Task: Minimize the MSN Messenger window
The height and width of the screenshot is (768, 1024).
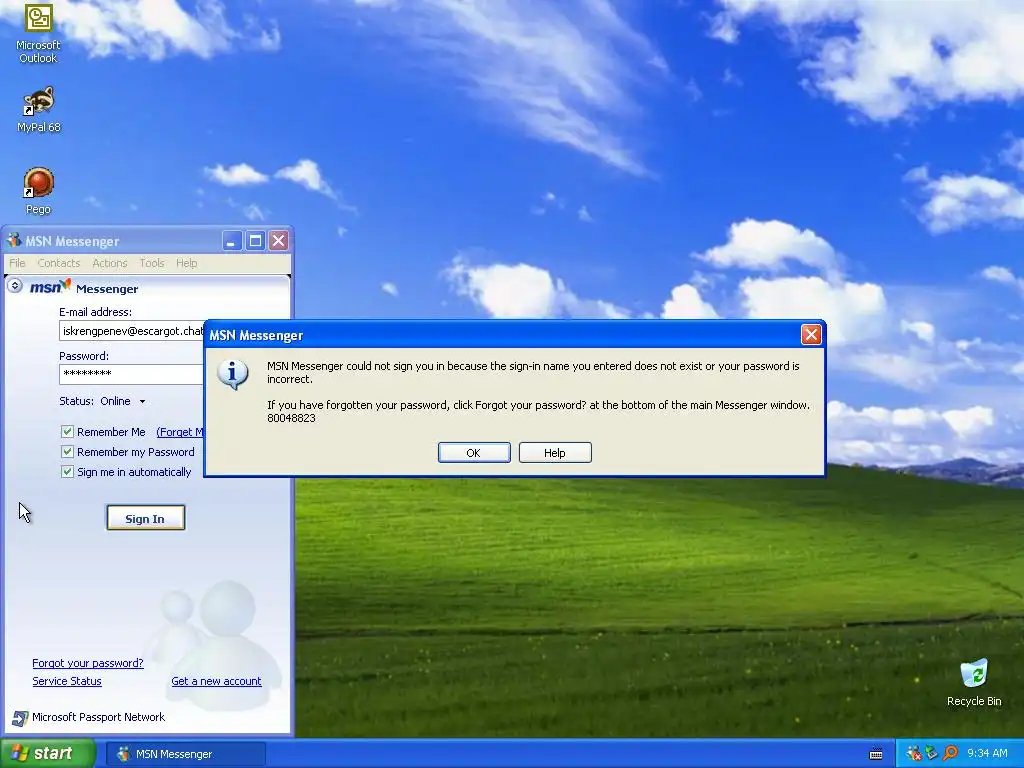Action: (x=232, y=241)
